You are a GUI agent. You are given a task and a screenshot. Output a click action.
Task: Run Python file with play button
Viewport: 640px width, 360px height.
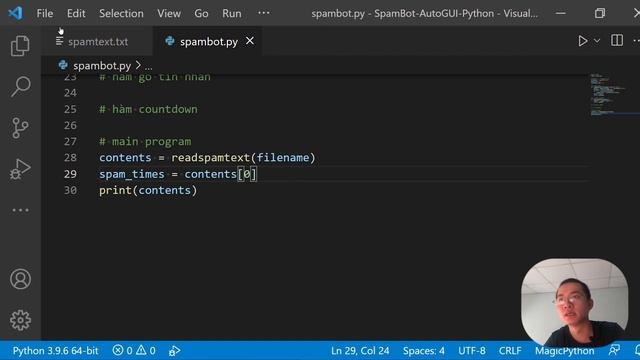click(582, 41)
